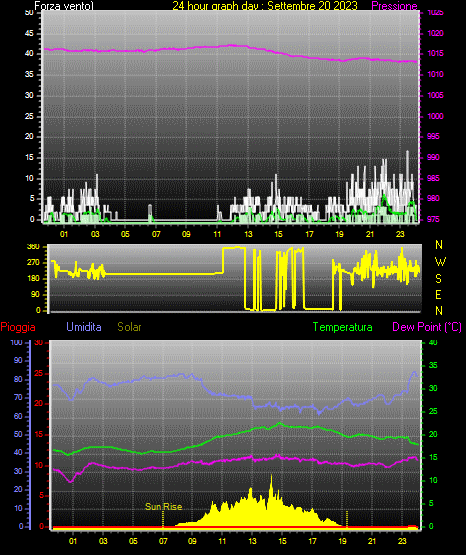Click the 100 humidity axis value
This screenshot has height=555, width=466.
coord(16,342)
